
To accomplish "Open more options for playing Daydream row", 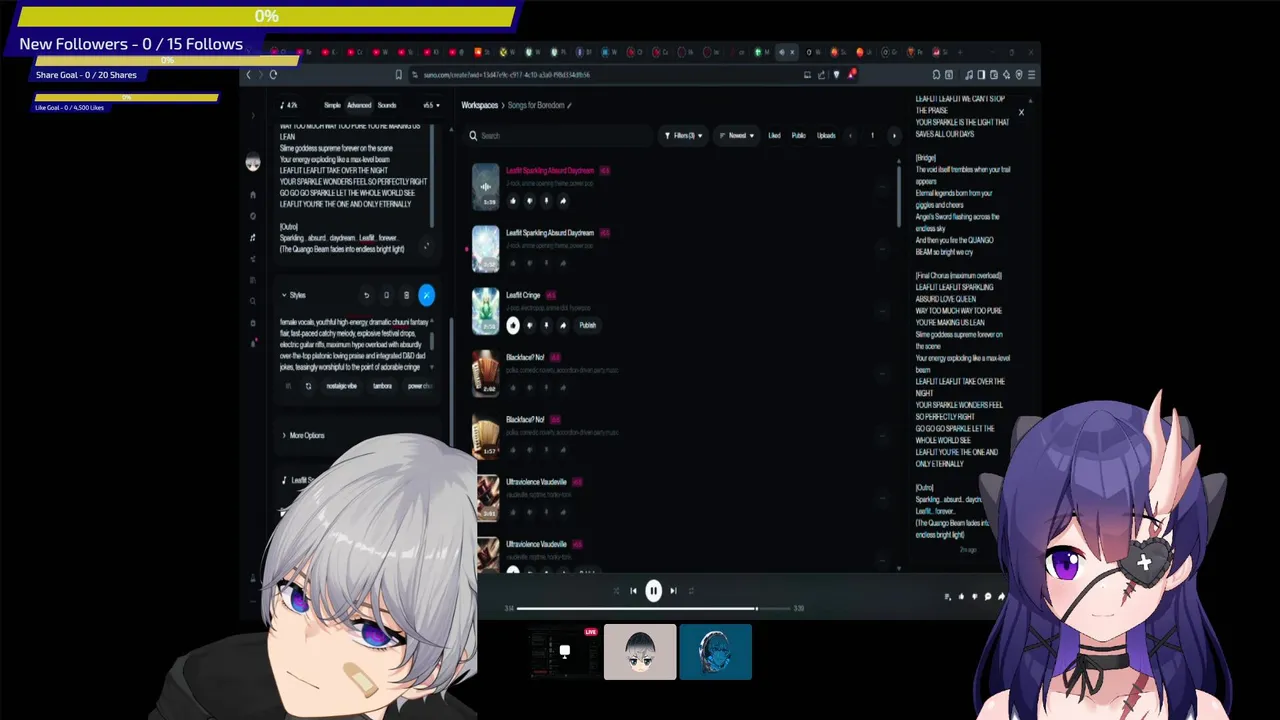I will point(882,187).
